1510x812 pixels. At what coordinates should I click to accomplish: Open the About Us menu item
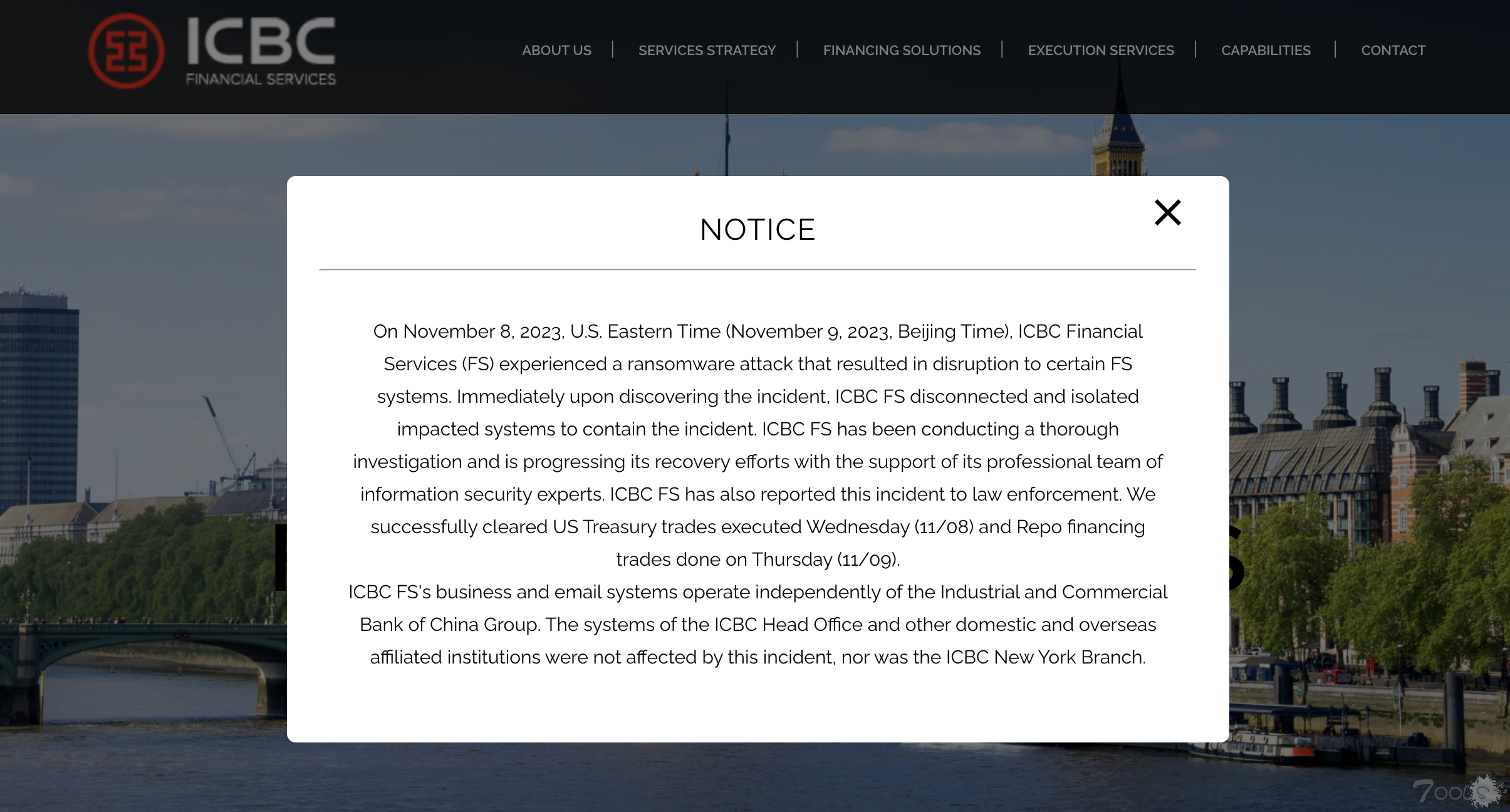556,50
